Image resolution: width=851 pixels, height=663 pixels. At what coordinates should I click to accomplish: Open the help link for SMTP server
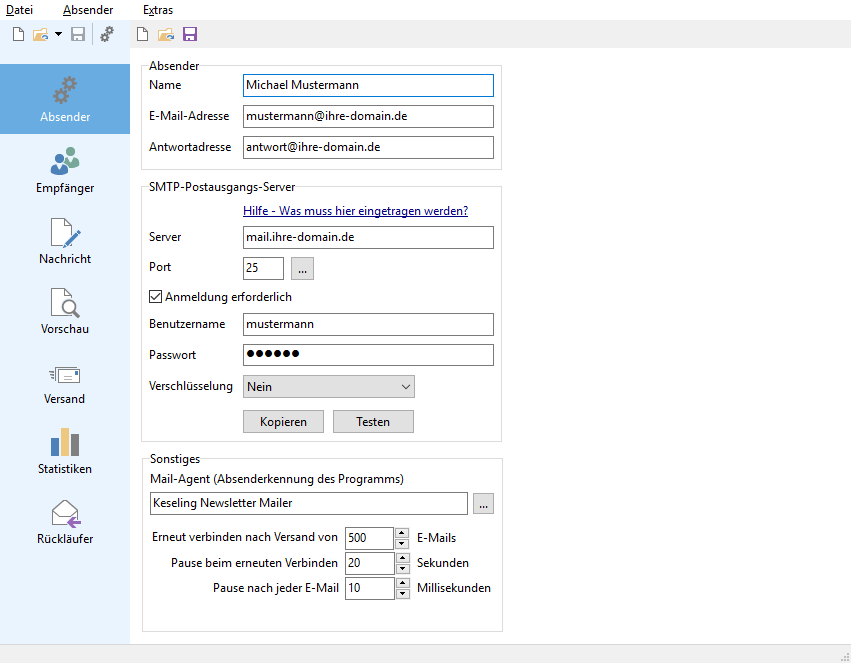click(355, 211)
